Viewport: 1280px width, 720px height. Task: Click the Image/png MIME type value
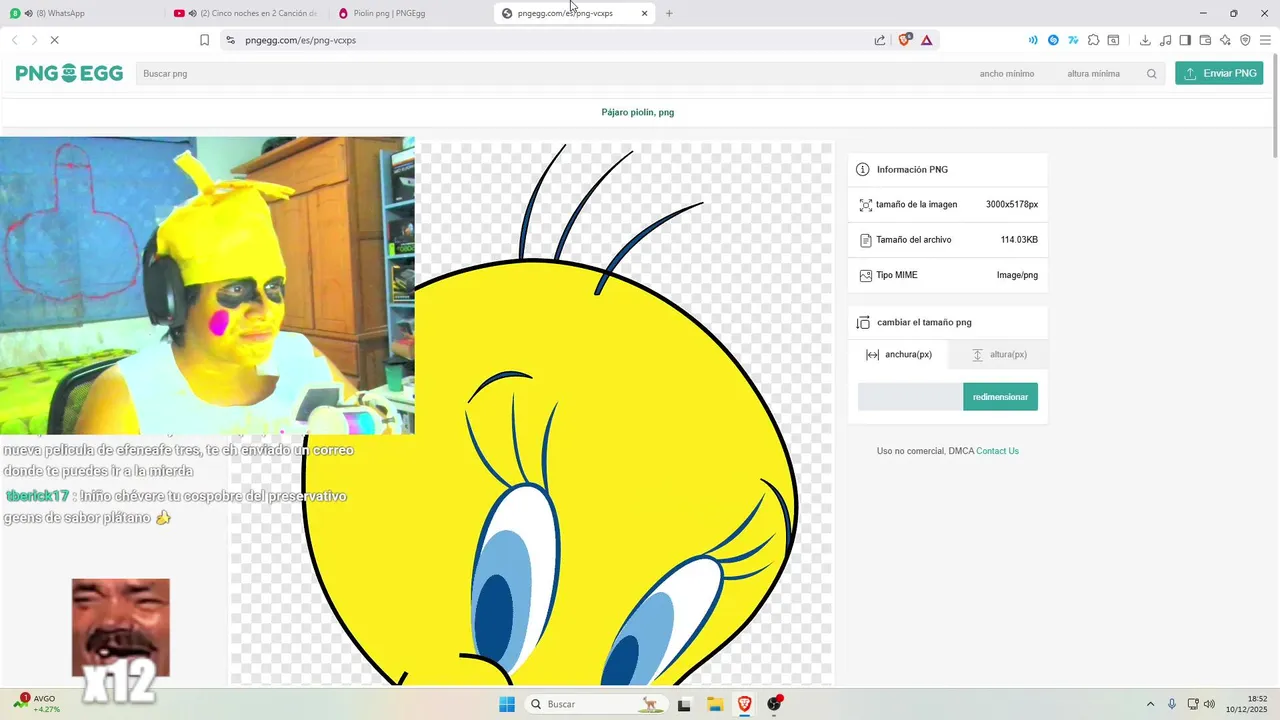(1017, 275)
